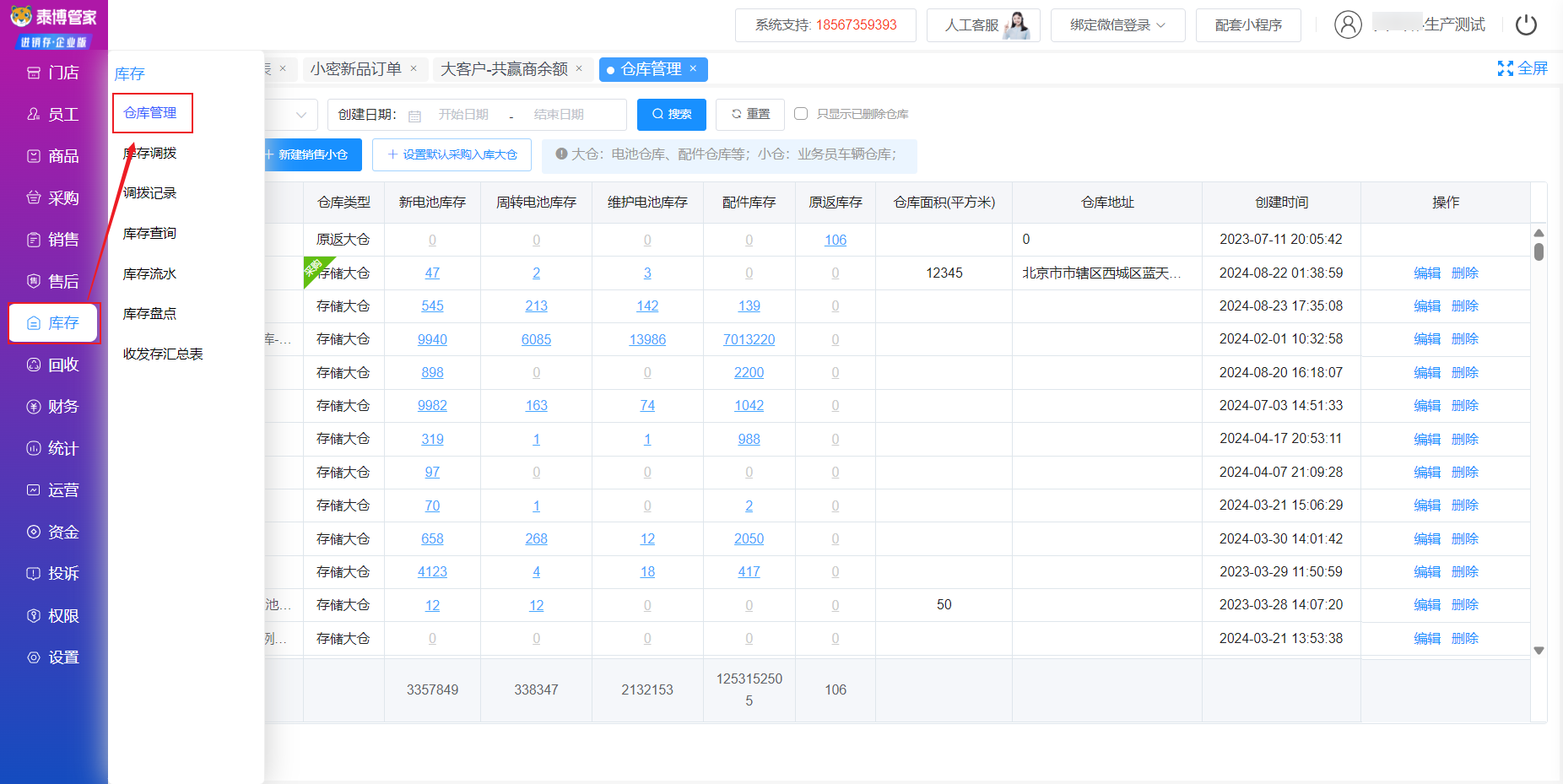The image size is (1563, 784).
Task: Open the 销售 sidebar section
Action: [x=53, y=240]
